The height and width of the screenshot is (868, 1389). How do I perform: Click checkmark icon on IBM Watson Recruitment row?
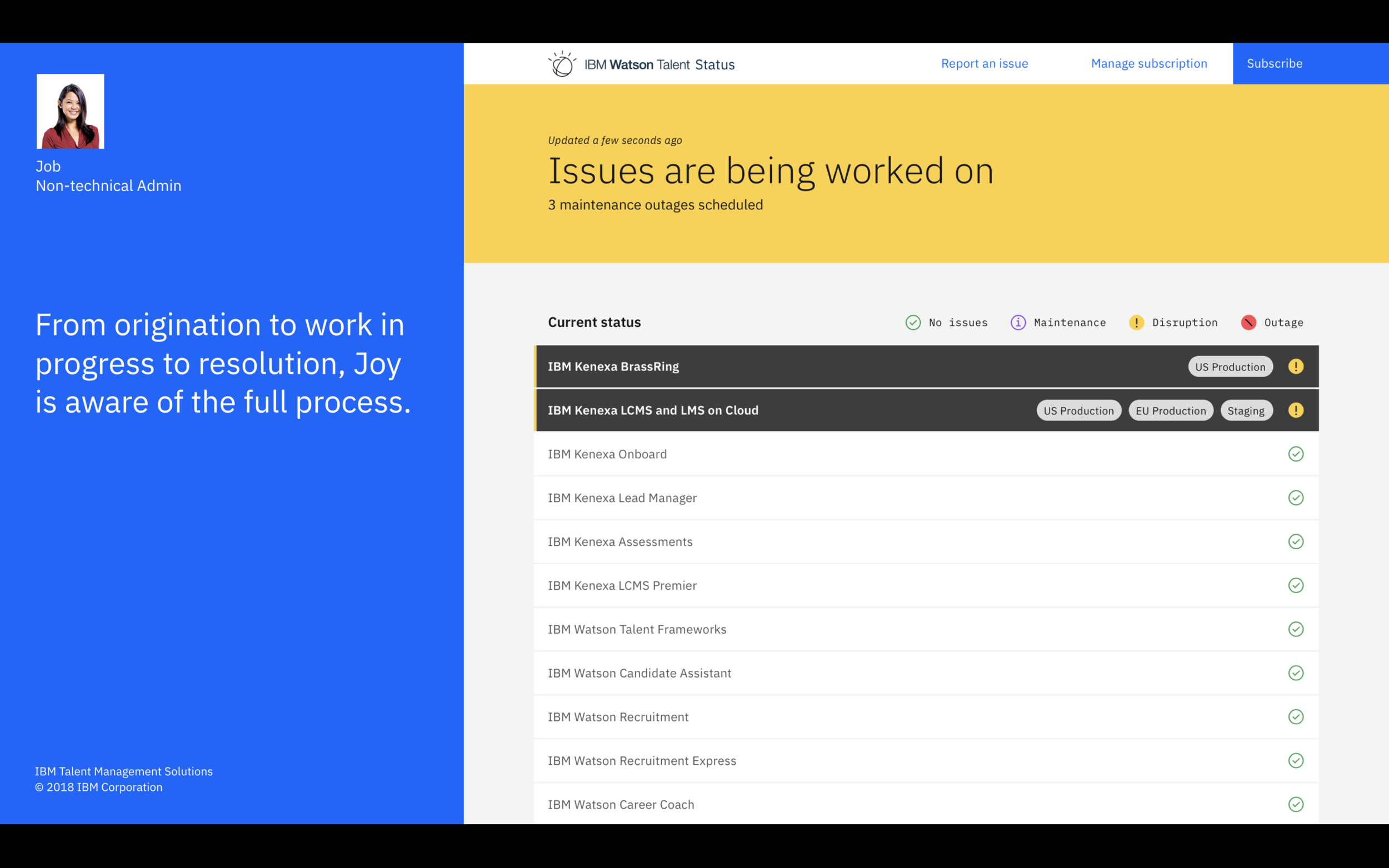(1296, 716)
